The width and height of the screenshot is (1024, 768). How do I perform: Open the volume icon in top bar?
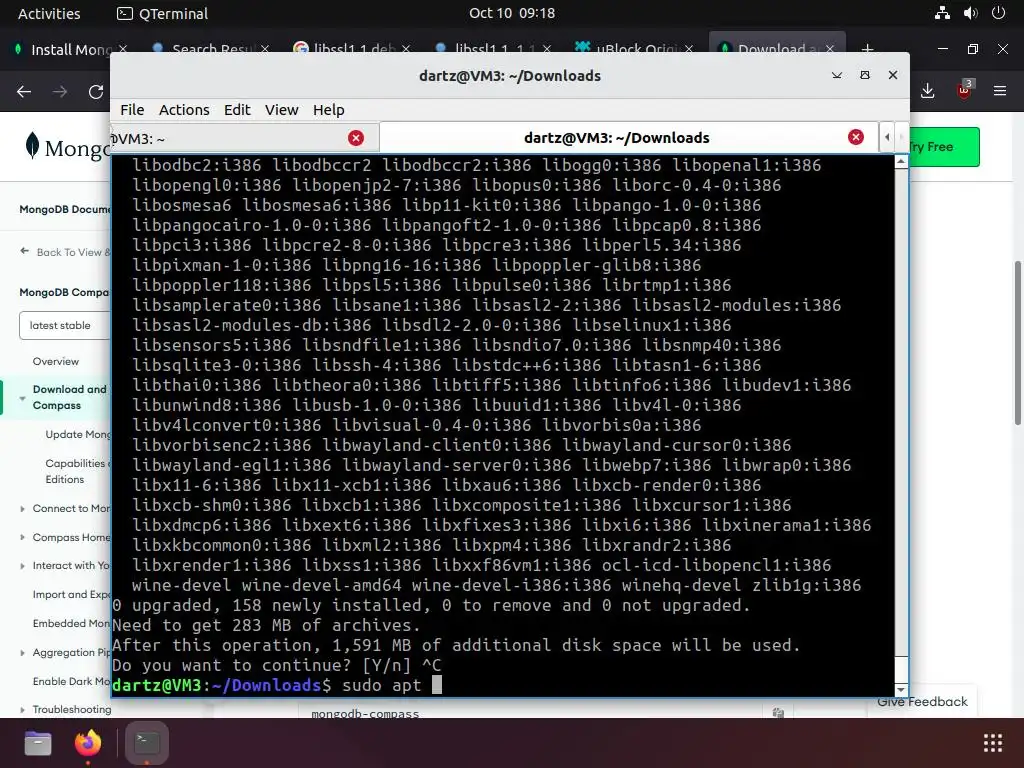tap(970, 12)
